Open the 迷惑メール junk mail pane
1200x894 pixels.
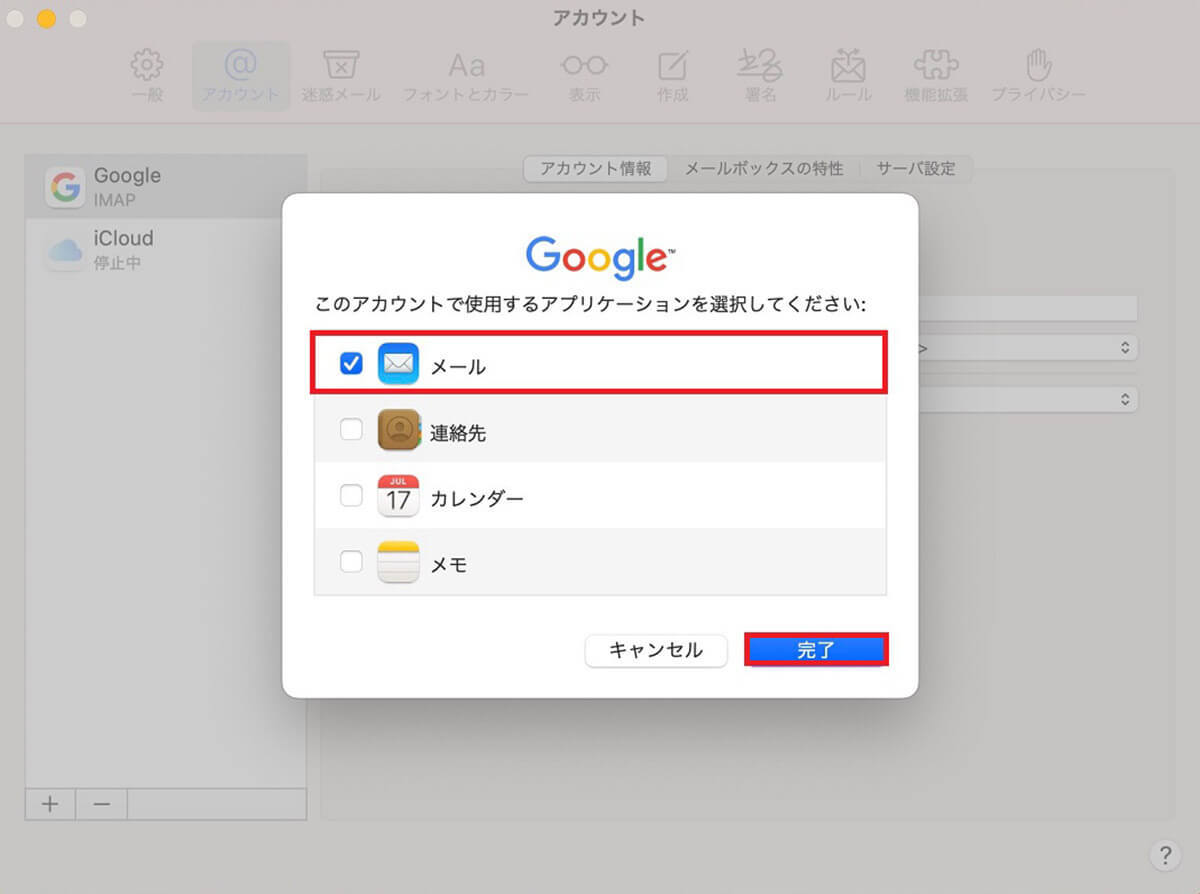(x=341, y=76)
